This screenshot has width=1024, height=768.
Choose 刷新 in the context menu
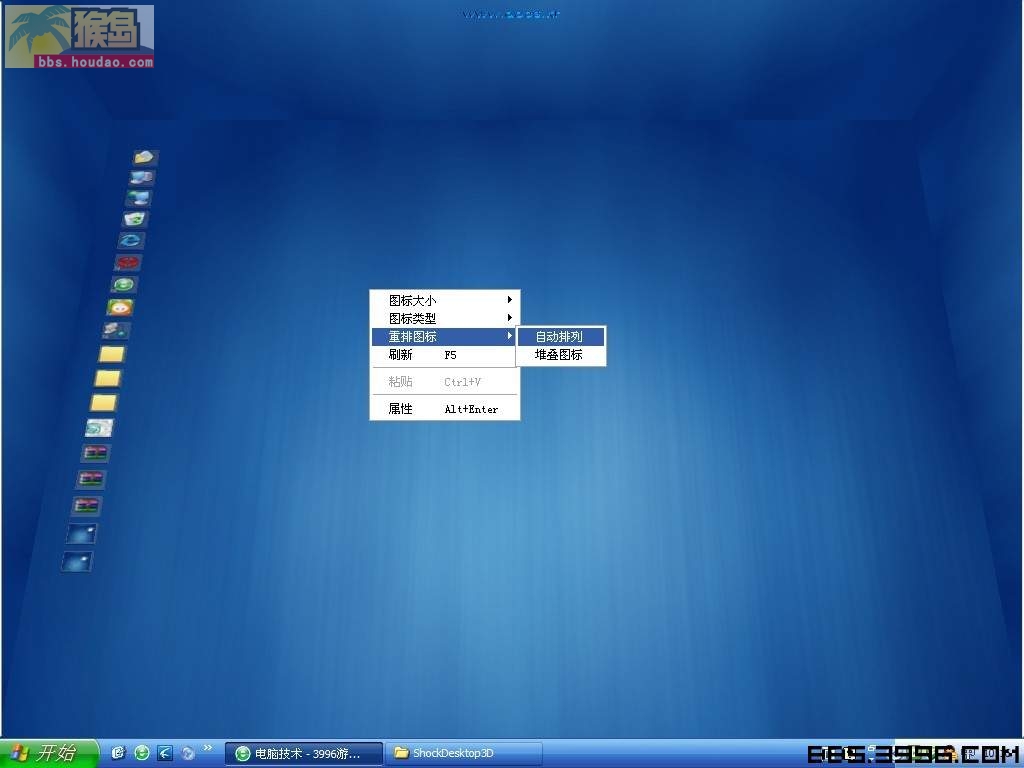pos(445,355)
